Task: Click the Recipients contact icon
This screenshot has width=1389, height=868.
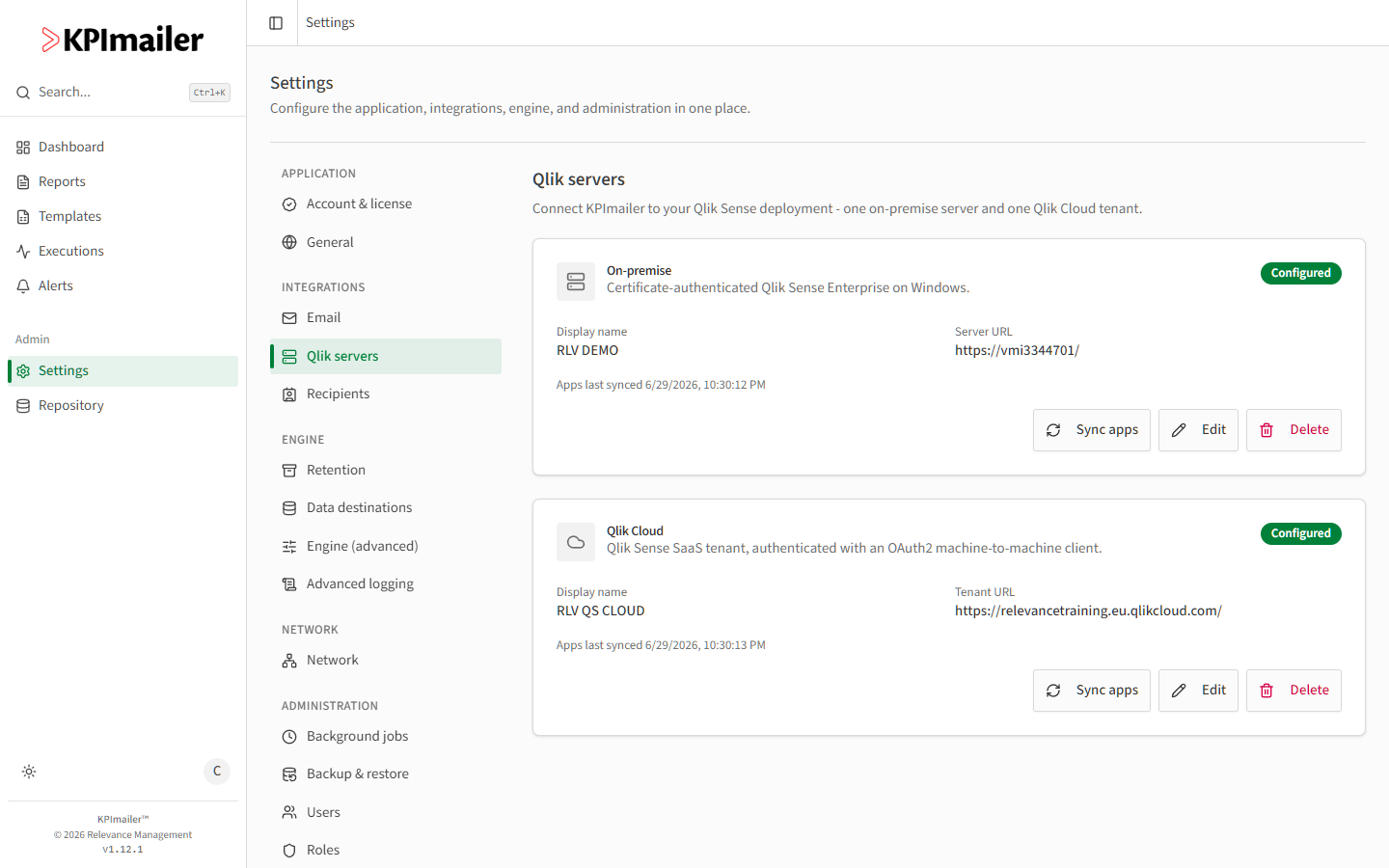Action: [289, 394]
